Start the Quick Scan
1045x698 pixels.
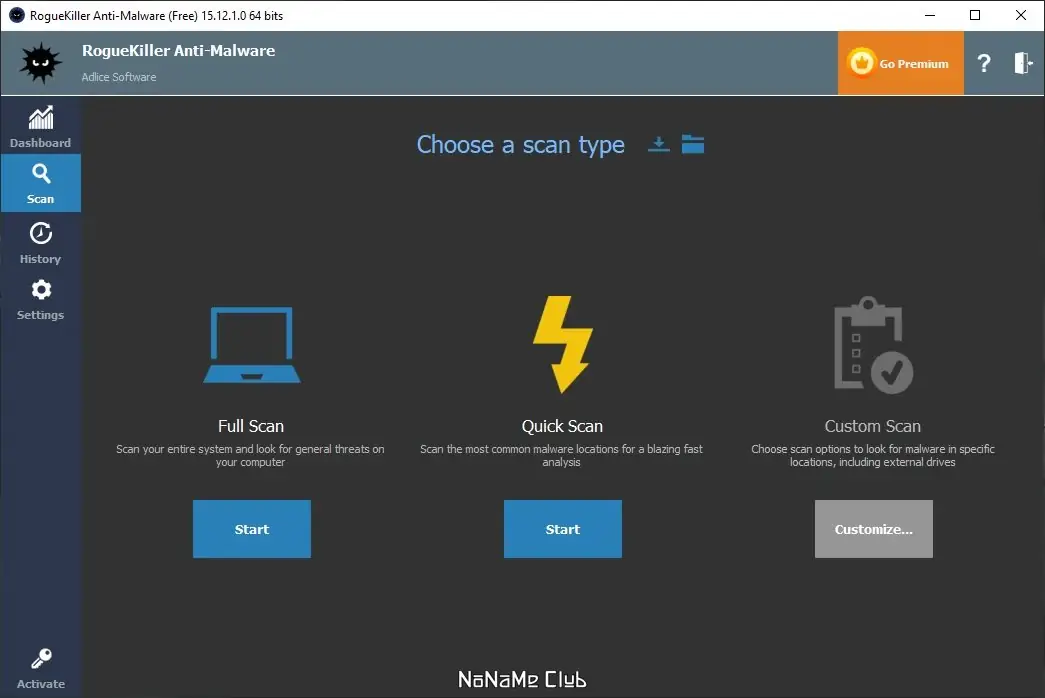562,529
